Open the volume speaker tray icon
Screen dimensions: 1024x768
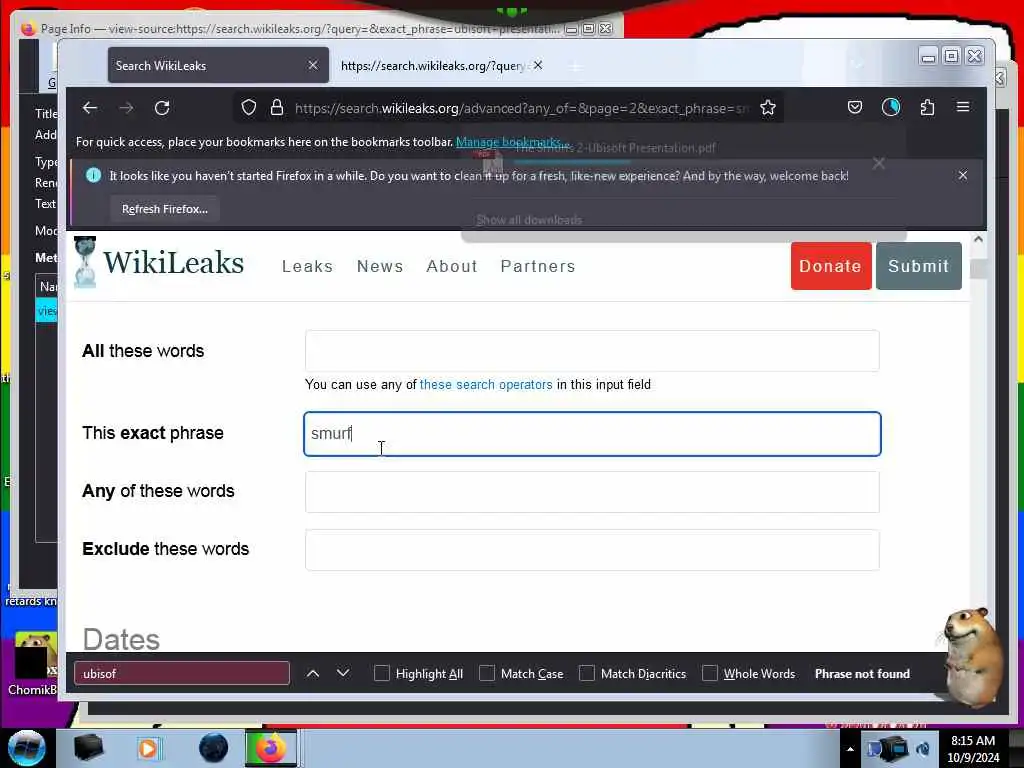(923, 749)
